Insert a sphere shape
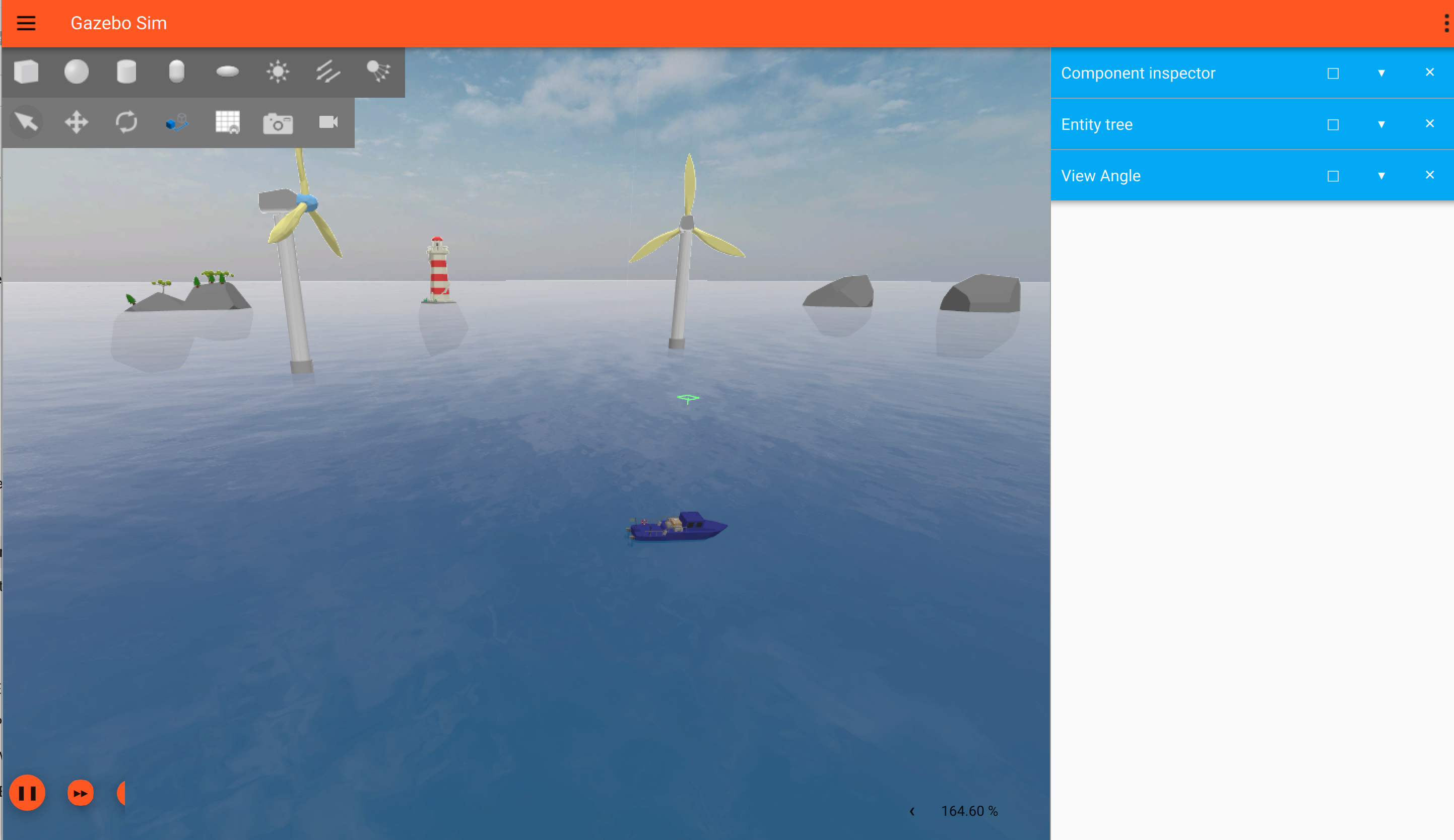 [76, 72]
